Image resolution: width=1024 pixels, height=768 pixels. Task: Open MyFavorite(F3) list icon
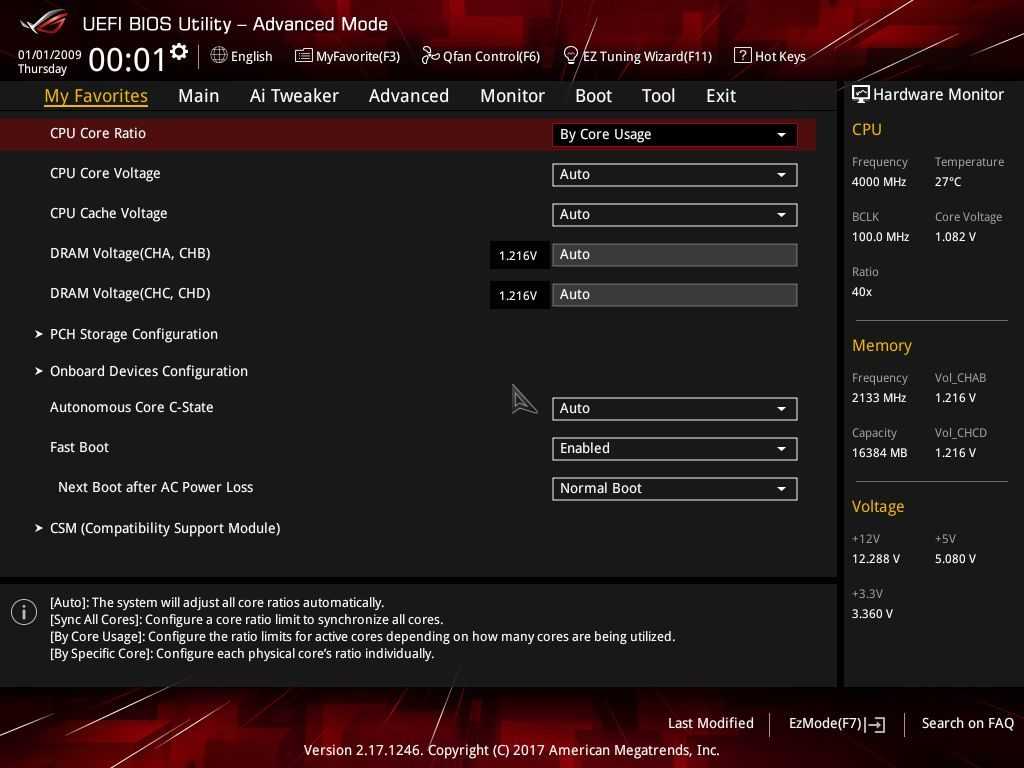(303, 56)
